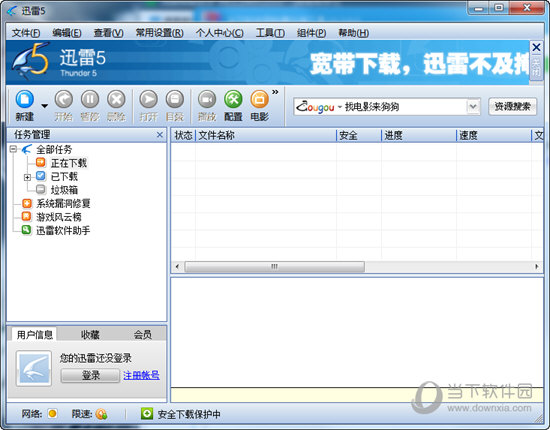Expand the 已下载 tree node
This screenshot has width=550, height=430.
(x=27, y=177)
